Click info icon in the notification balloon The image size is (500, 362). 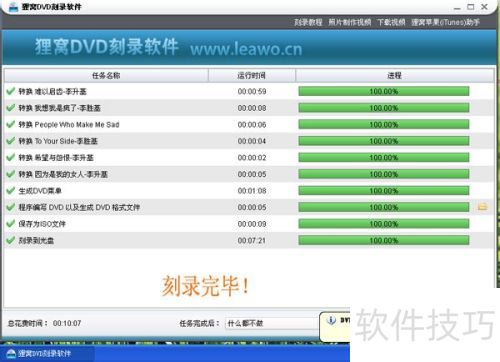pyautogui.click(x=331, y=320)
